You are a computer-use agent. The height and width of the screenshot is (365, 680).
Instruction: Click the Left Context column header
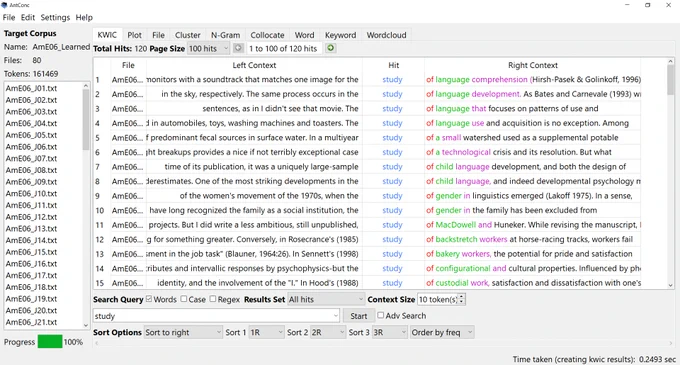pos(254,65)
